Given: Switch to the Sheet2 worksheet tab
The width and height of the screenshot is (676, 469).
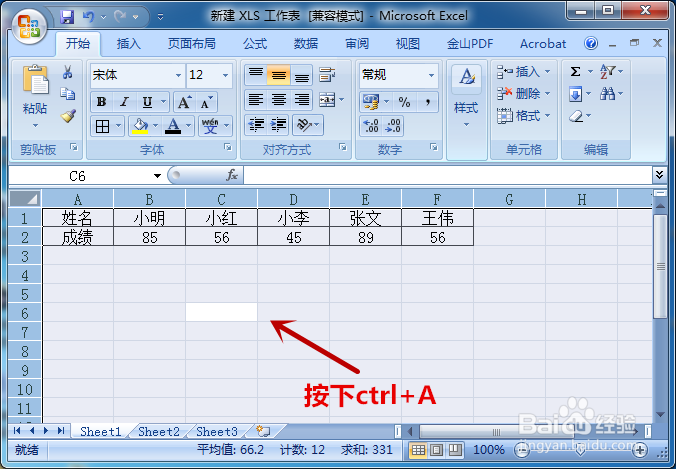Looking at the screenshot, I should click(x=159, y=431).
